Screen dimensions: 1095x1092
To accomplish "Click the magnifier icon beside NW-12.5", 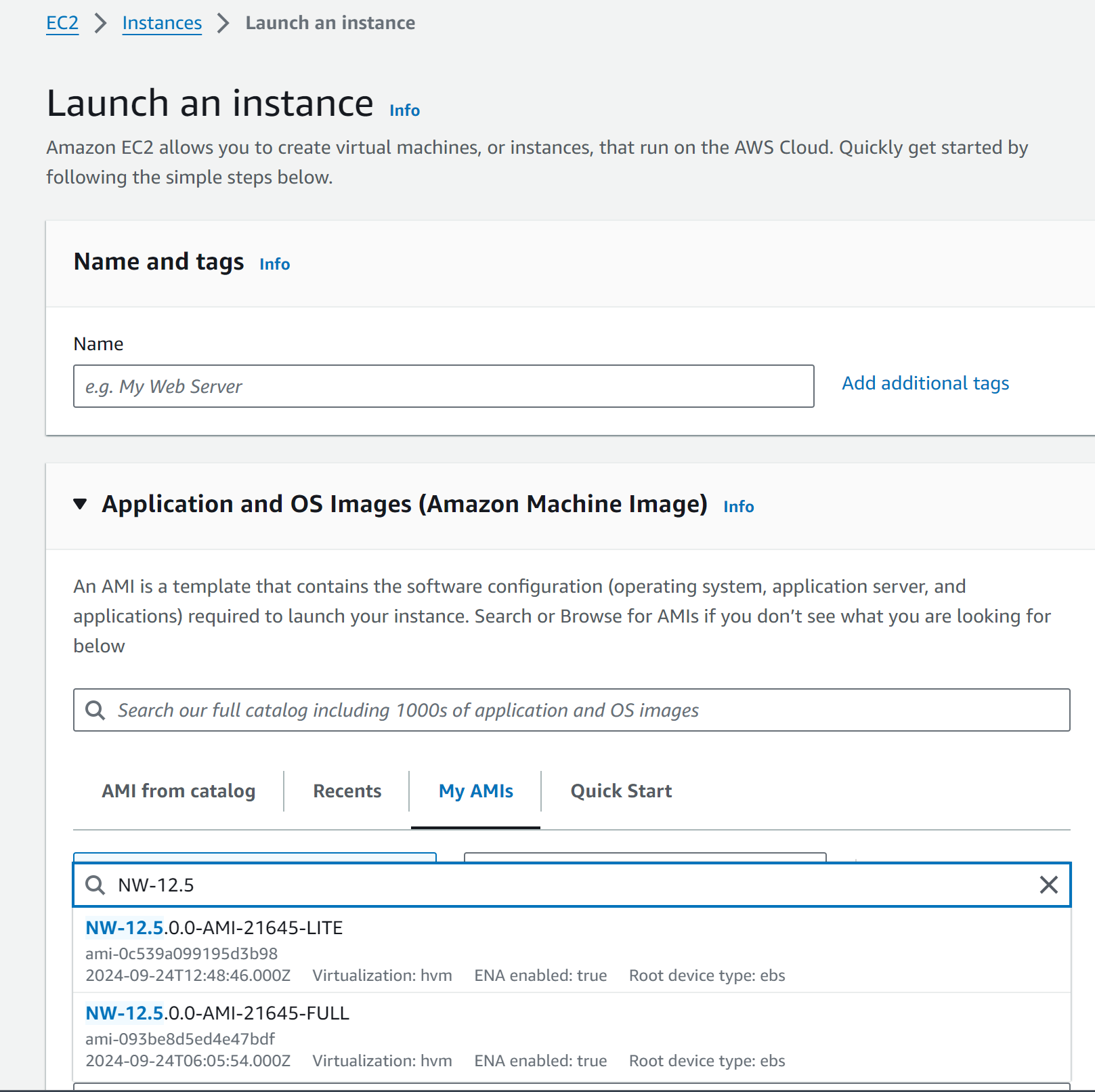I will coord(95,885).
